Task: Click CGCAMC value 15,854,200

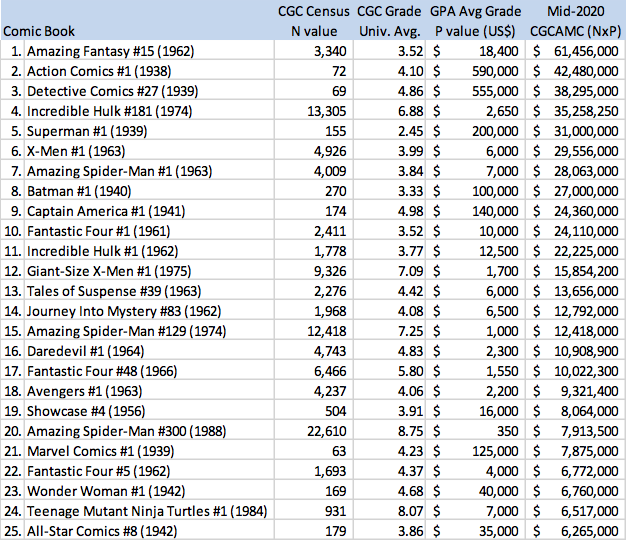Action: [x=586, y=271]
